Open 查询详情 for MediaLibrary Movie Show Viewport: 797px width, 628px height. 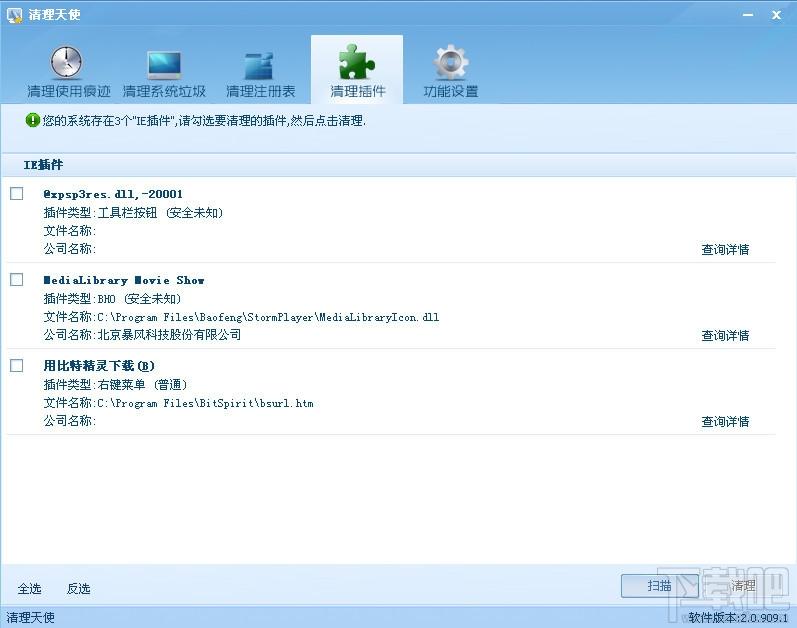pyautogui.click(x=725, y=335)
